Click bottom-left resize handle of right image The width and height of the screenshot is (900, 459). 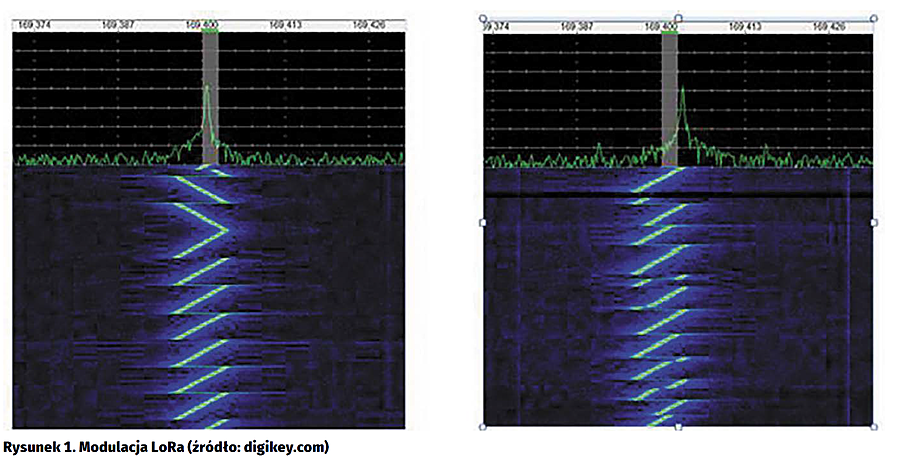pyautogui.click(x=483, y=427)
